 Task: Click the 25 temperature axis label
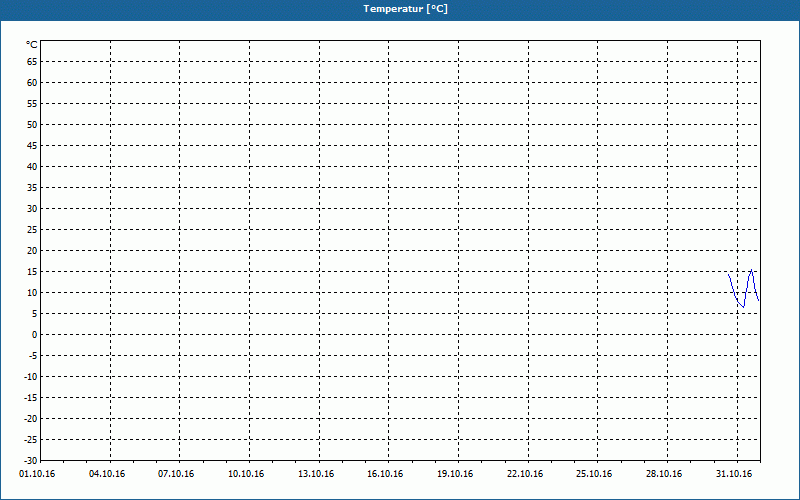32,230
